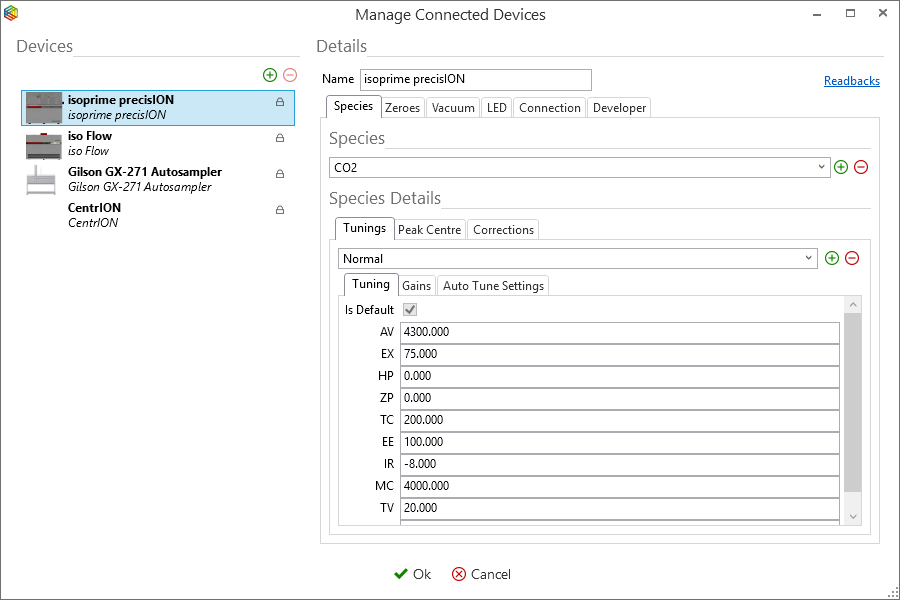Expand the Normal tuning dropdown
This screenshot has width=900, height=600.
pyautogui.click(x=808, y=258)
